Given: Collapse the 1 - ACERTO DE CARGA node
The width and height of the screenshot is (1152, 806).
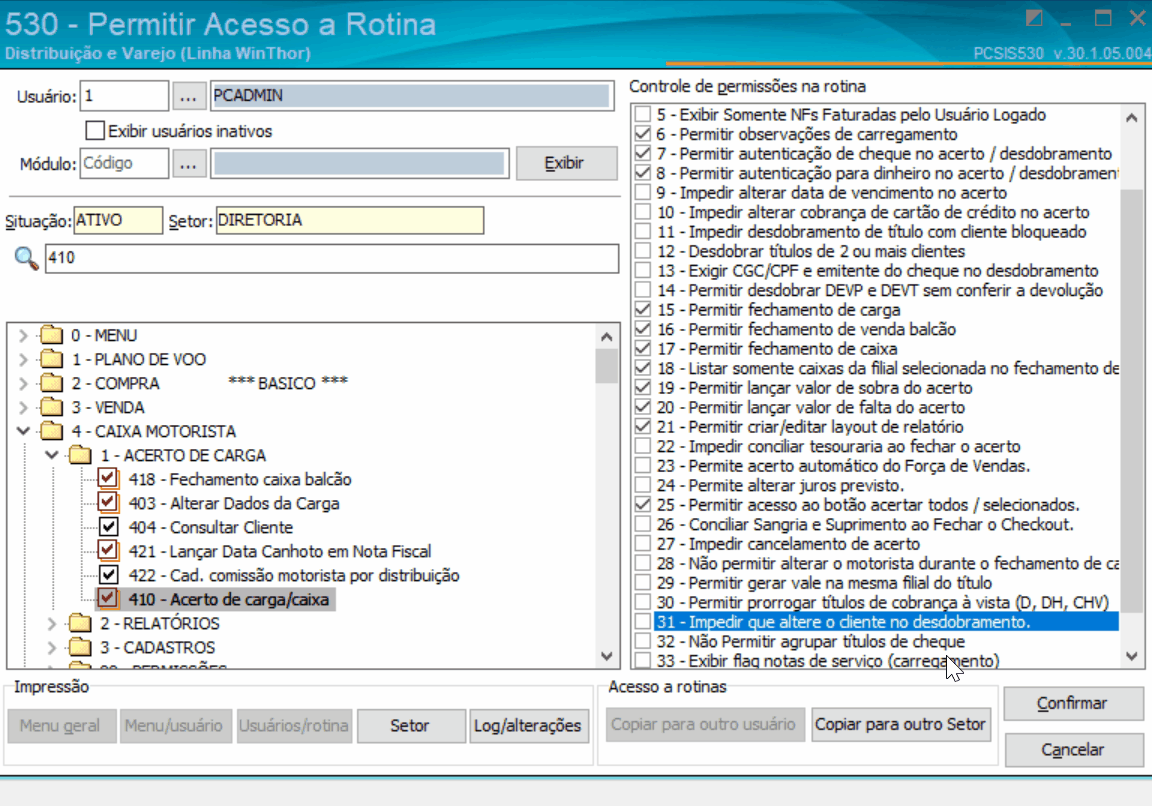Looking at the screenshot, I should coord(51,456).
